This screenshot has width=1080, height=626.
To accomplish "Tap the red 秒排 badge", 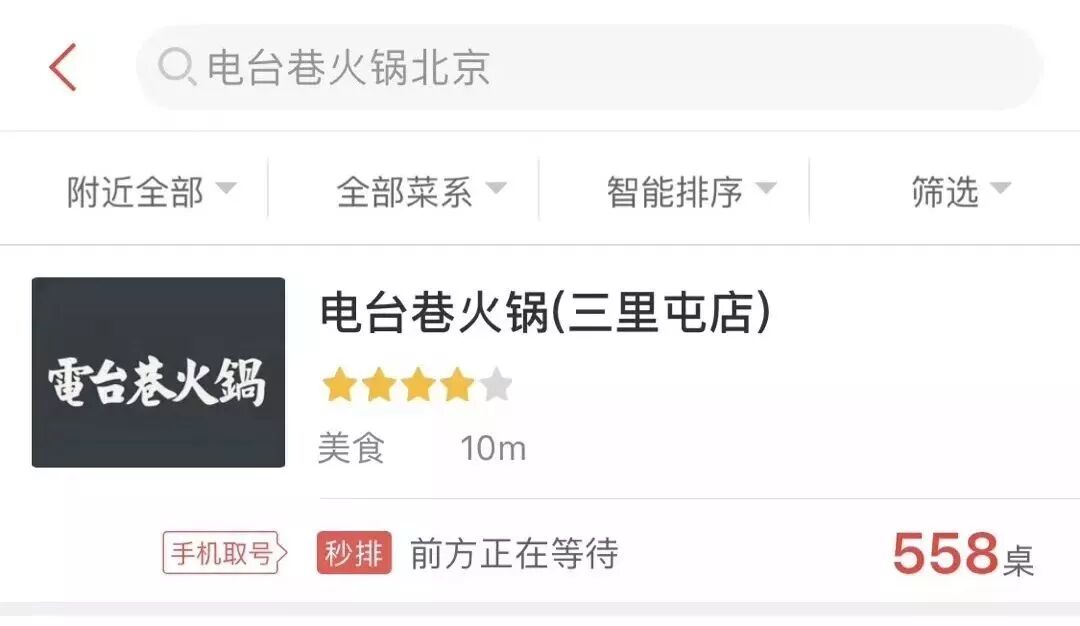I will point(354,552).
